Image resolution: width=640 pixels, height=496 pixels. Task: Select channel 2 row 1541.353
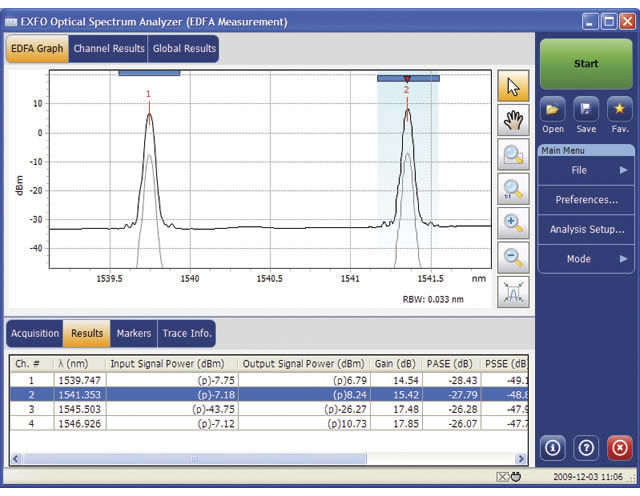(269, 395)
